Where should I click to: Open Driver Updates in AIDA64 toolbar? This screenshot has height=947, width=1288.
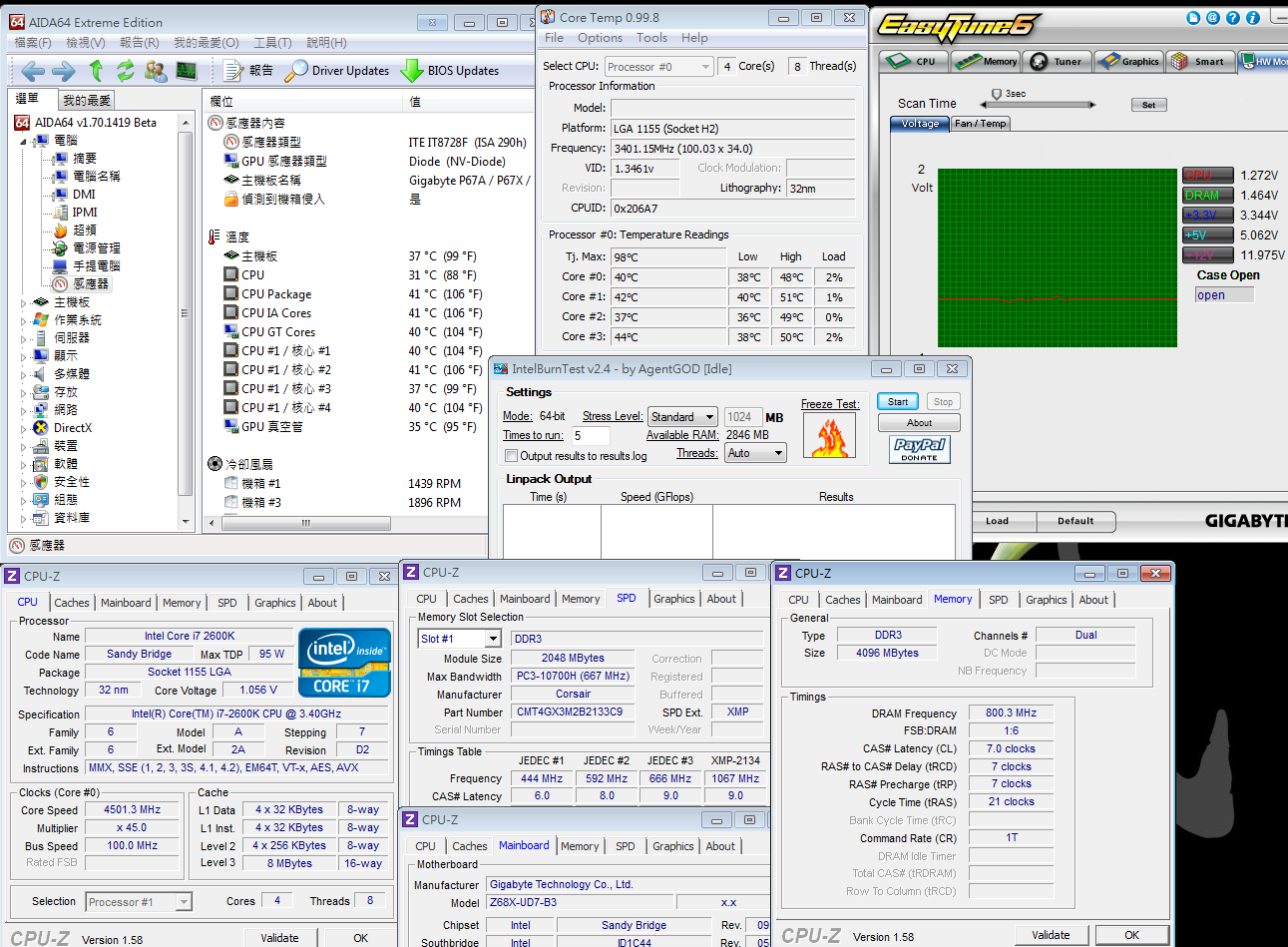click(336, 71)
